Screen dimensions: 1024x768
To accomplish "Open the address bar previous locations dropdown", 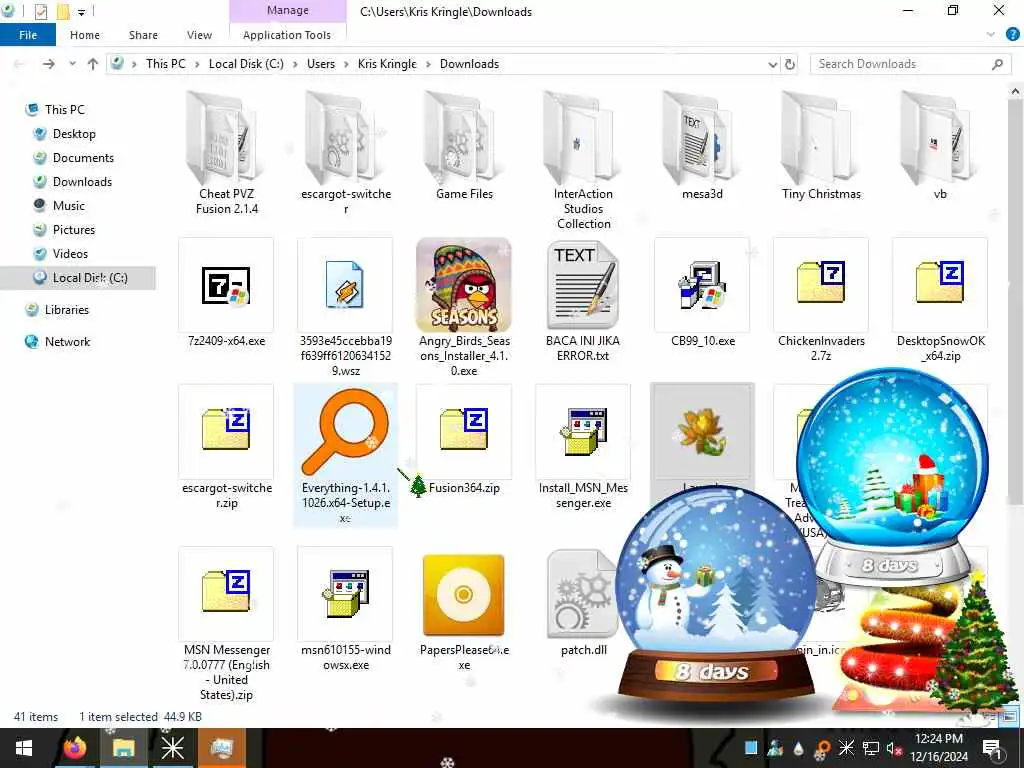I will (773, 64).
